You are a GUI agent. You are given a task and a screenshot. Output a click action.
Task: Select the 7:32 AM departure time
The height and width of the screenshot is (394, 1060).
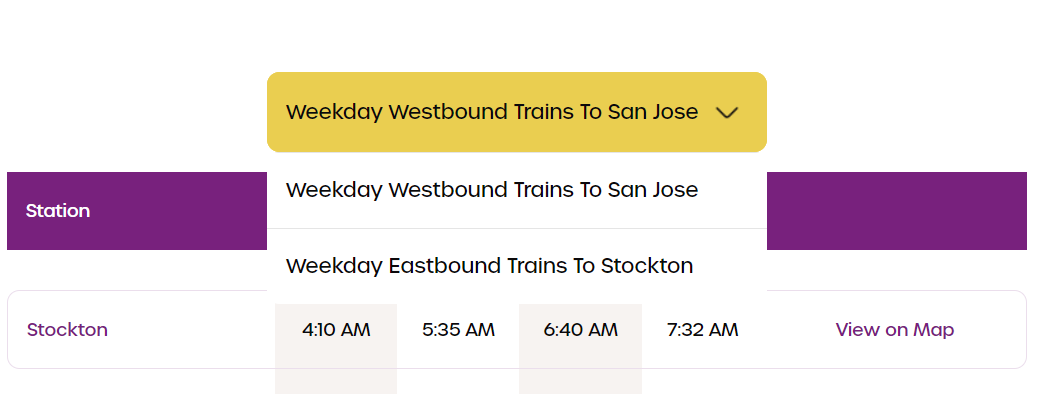(702, 330)
